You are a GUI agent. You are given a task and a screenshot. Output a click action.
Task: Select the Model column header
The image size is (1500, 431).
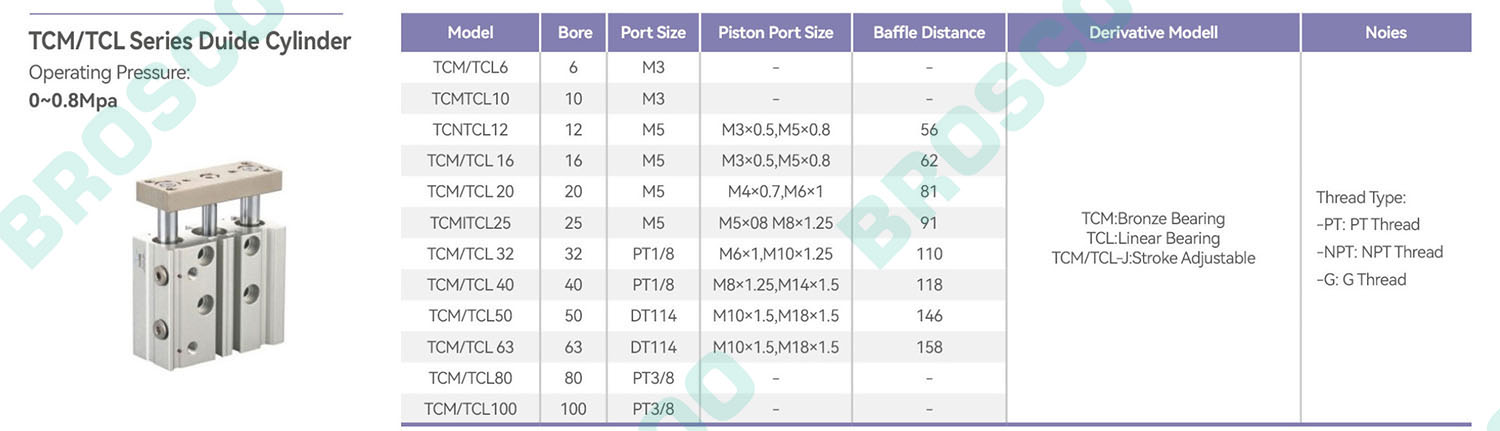pos(470,32)
